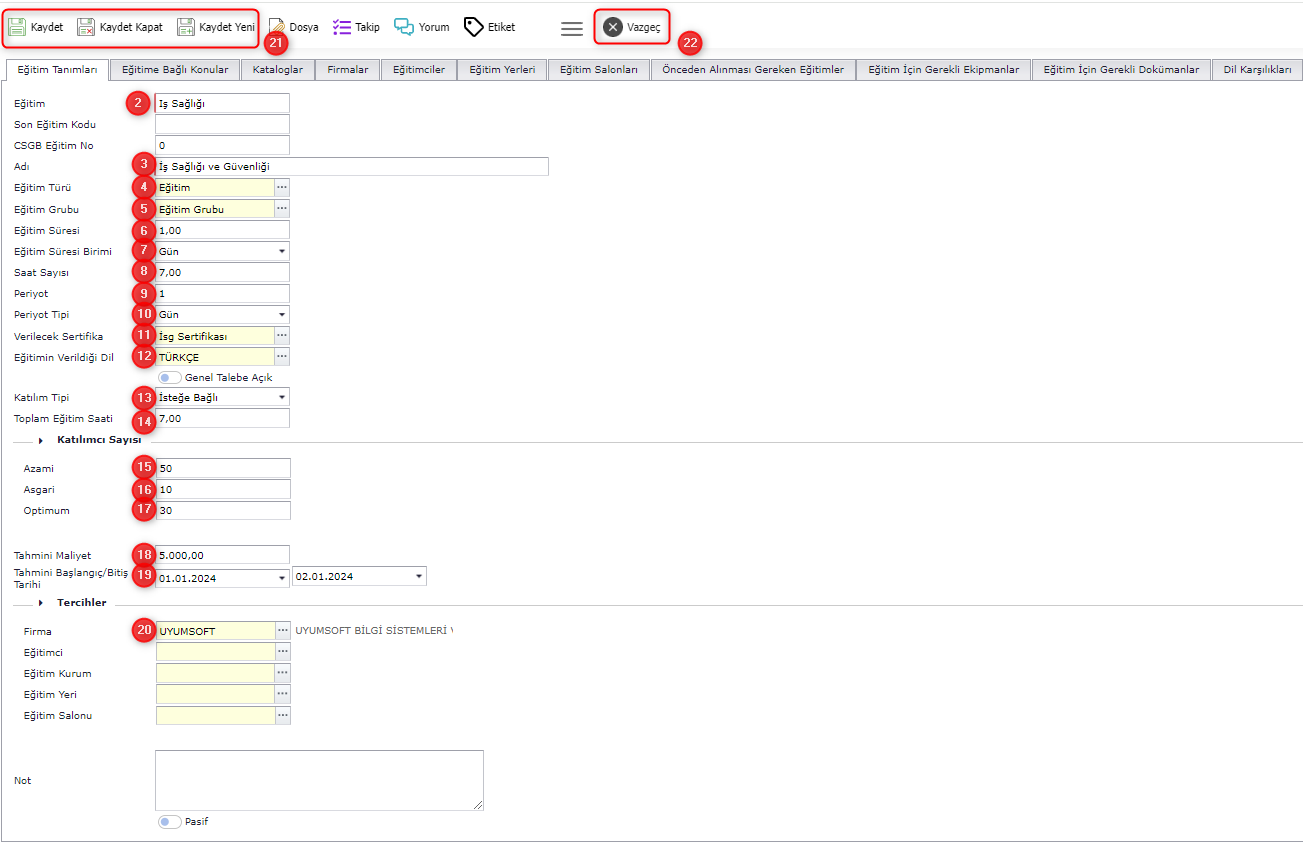Open the Takip tracking tool

click(356, 27)
